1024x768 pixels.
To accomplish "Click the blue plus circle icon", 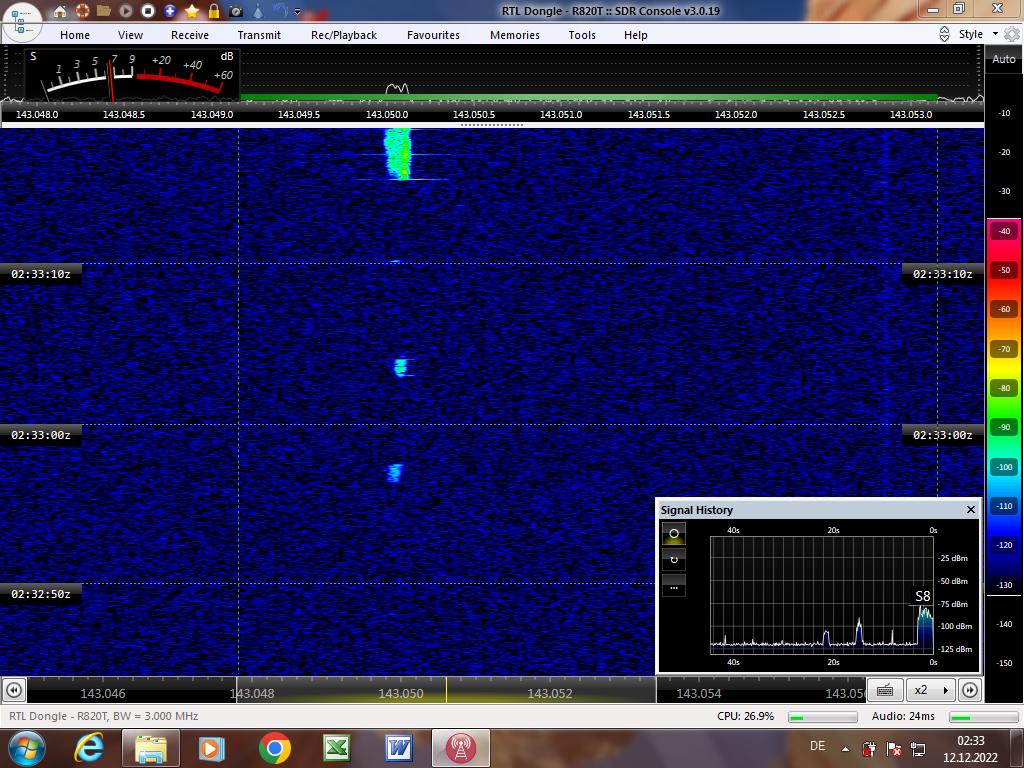I will click(x=170, y=11).
